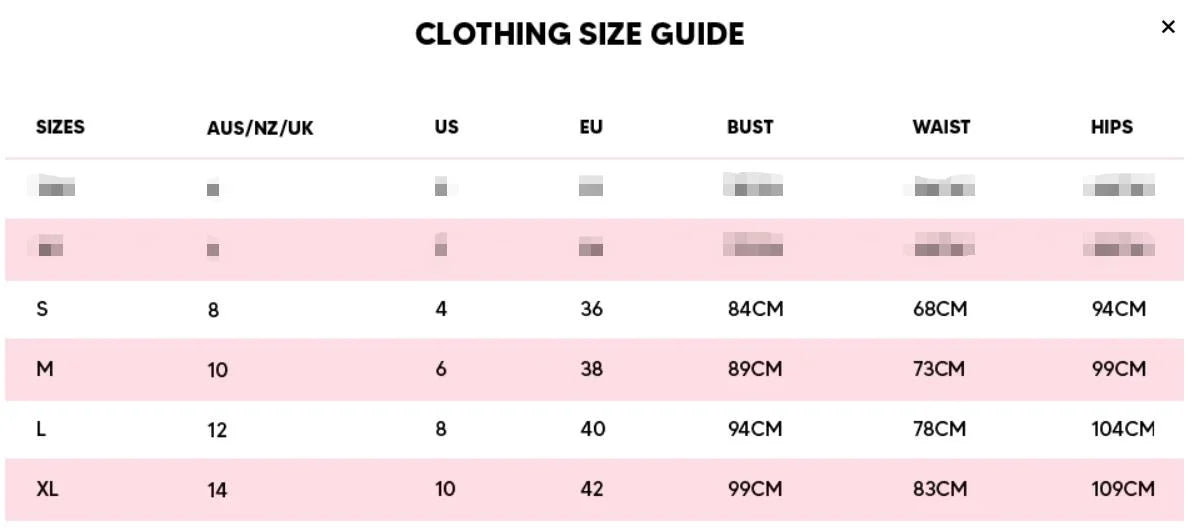Click the US column header
The height and width of the screenshot is (529, 1190).
point(447,128)
